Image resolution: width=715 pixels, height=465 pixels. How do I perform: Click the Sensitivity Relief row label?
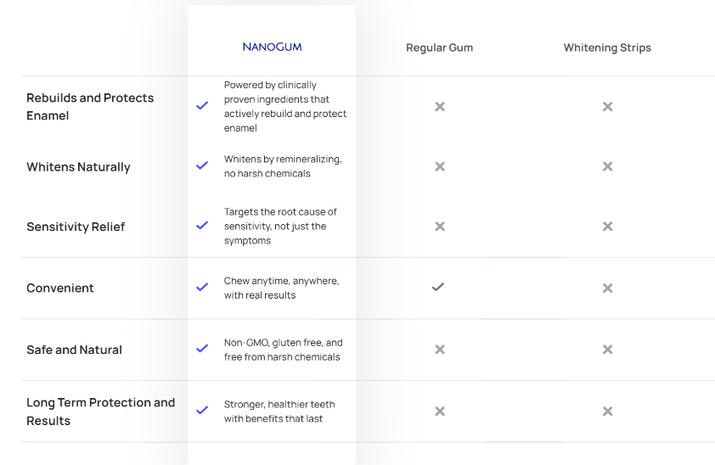click(x=76, y=227)
